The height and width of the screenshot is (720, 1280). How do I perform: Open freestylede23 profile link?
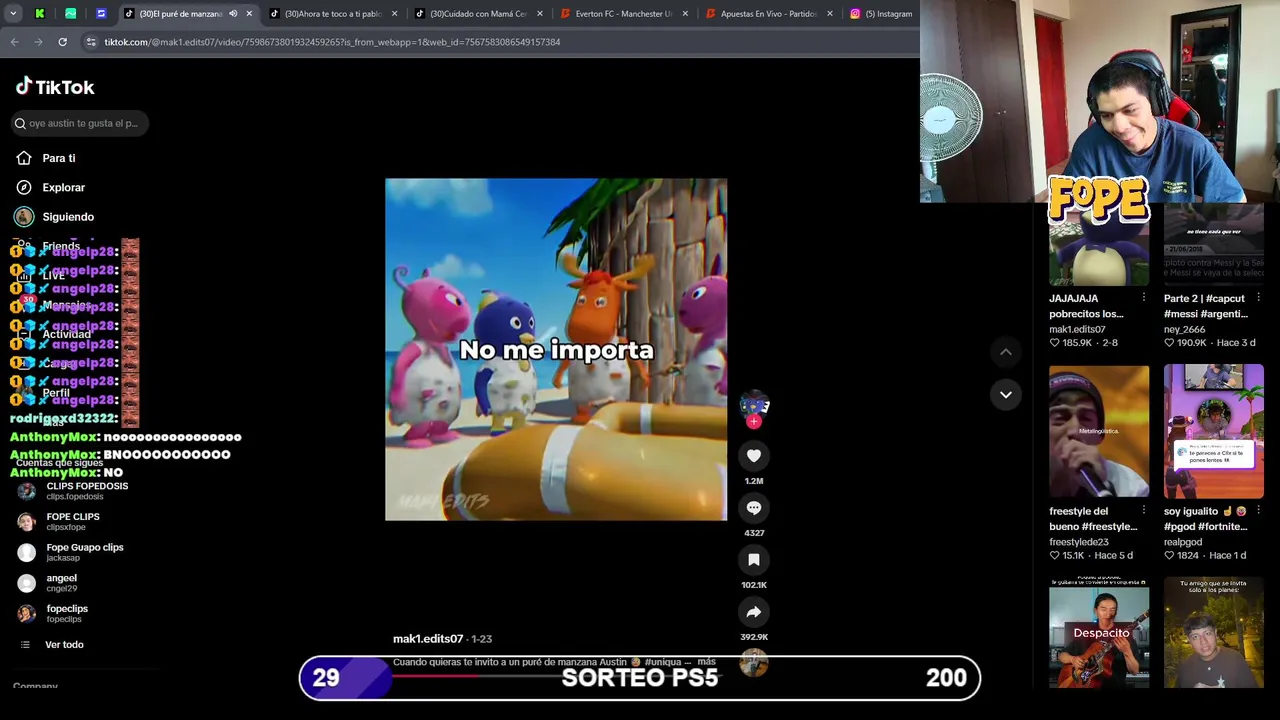pyautogui.click(x=1079, y=542)
